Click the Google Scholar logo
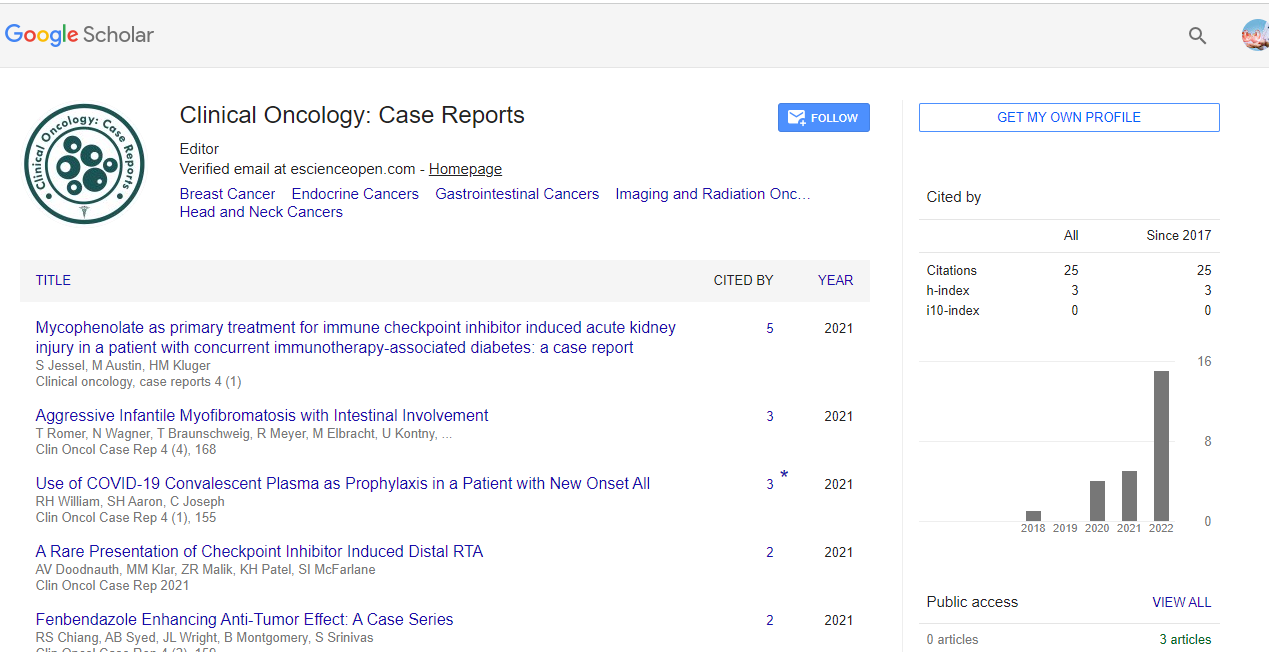 (x=80, y=35)
